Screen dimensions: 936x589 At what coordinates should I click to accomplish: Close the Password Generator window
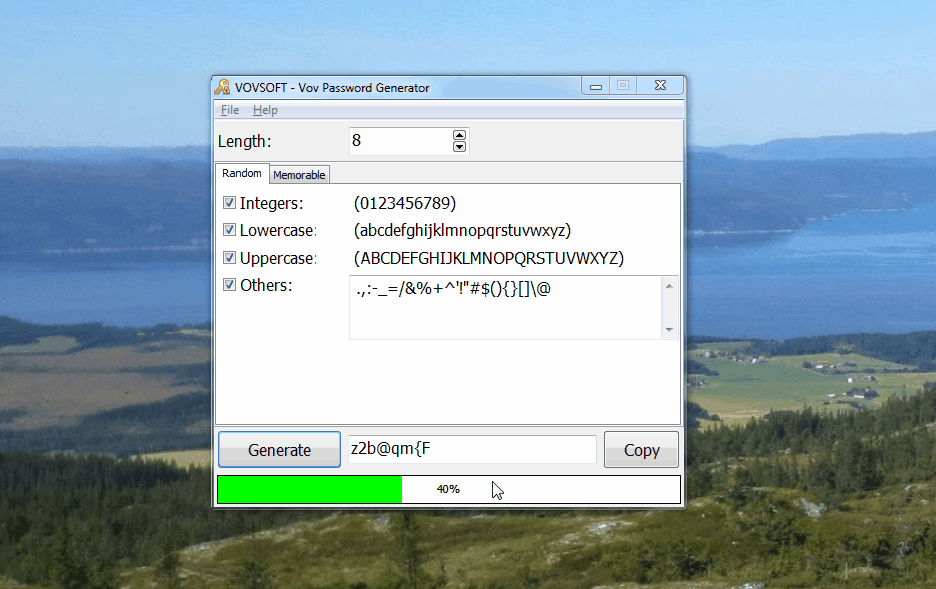tap(660, 85)
